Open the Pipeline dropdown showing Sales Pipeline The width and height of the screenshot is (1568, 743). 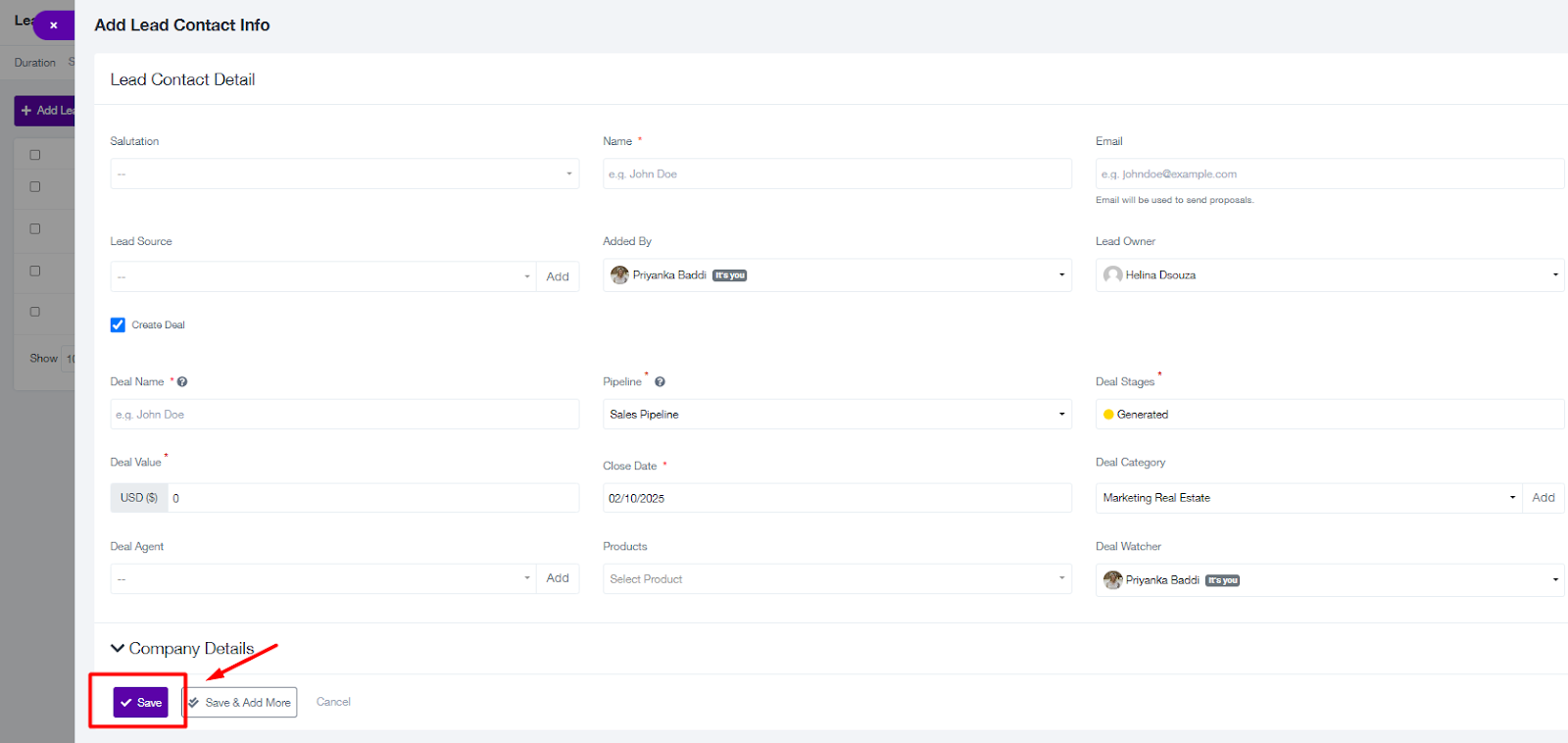click(x=837, y=415)
